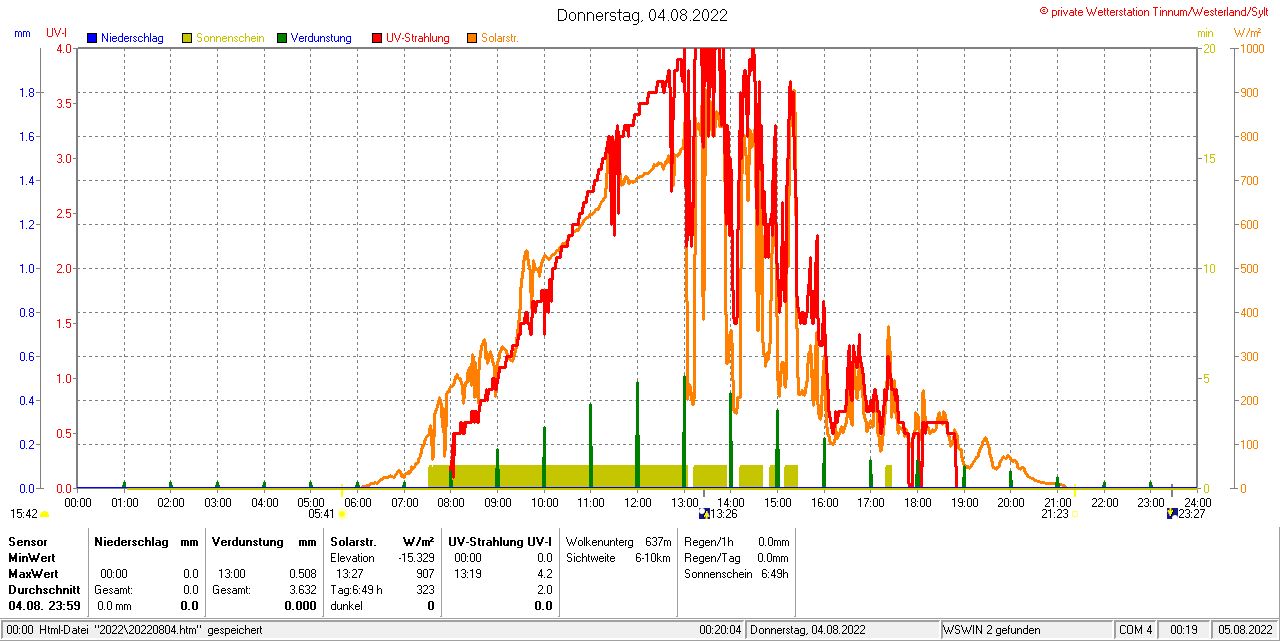This screenshot has width=1280, height=641.
Task: Click the green Verdunstung legend swatch
Action: [282, 38]
